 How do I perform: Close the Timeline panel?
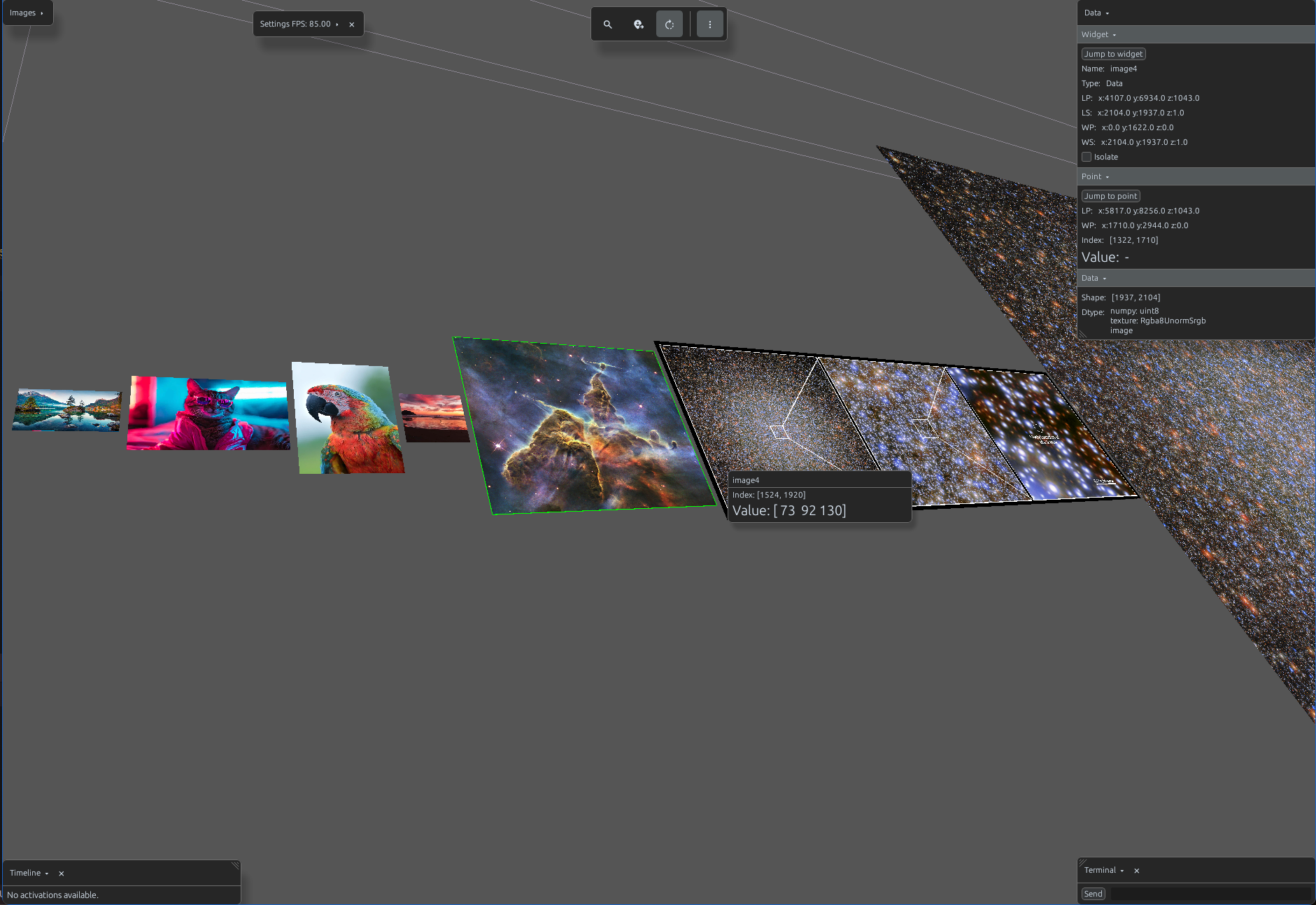(x=62, y=874)
